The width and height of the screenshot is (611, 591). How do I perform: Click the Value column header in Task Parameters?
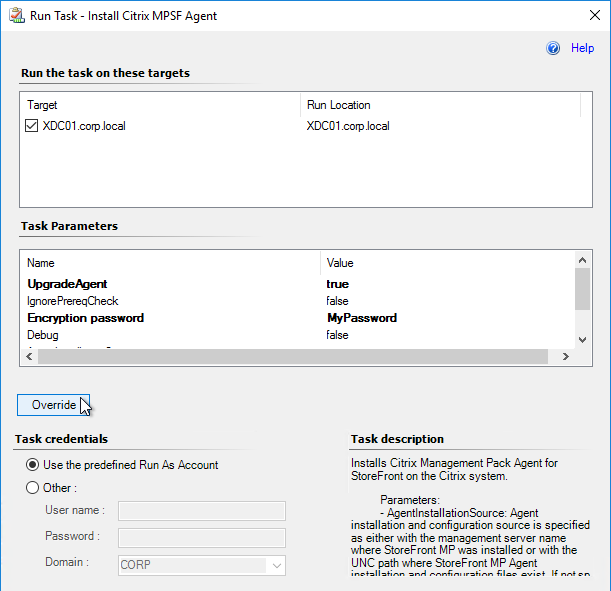tap(447, 263)
